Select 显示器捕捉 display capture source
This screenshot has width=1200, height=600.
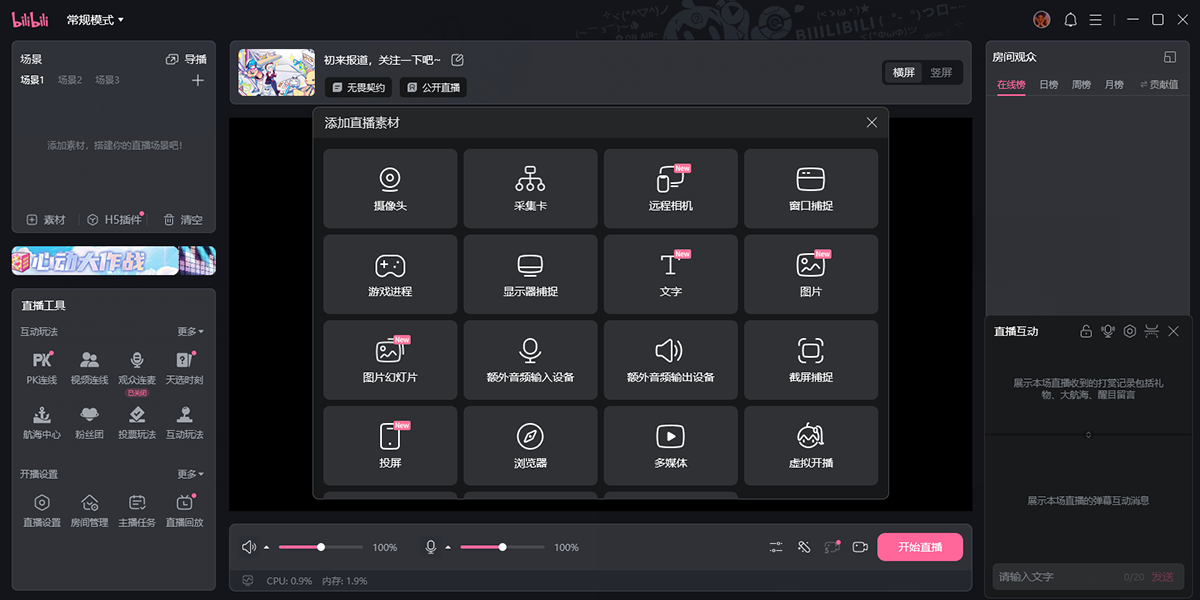[530, 274]
